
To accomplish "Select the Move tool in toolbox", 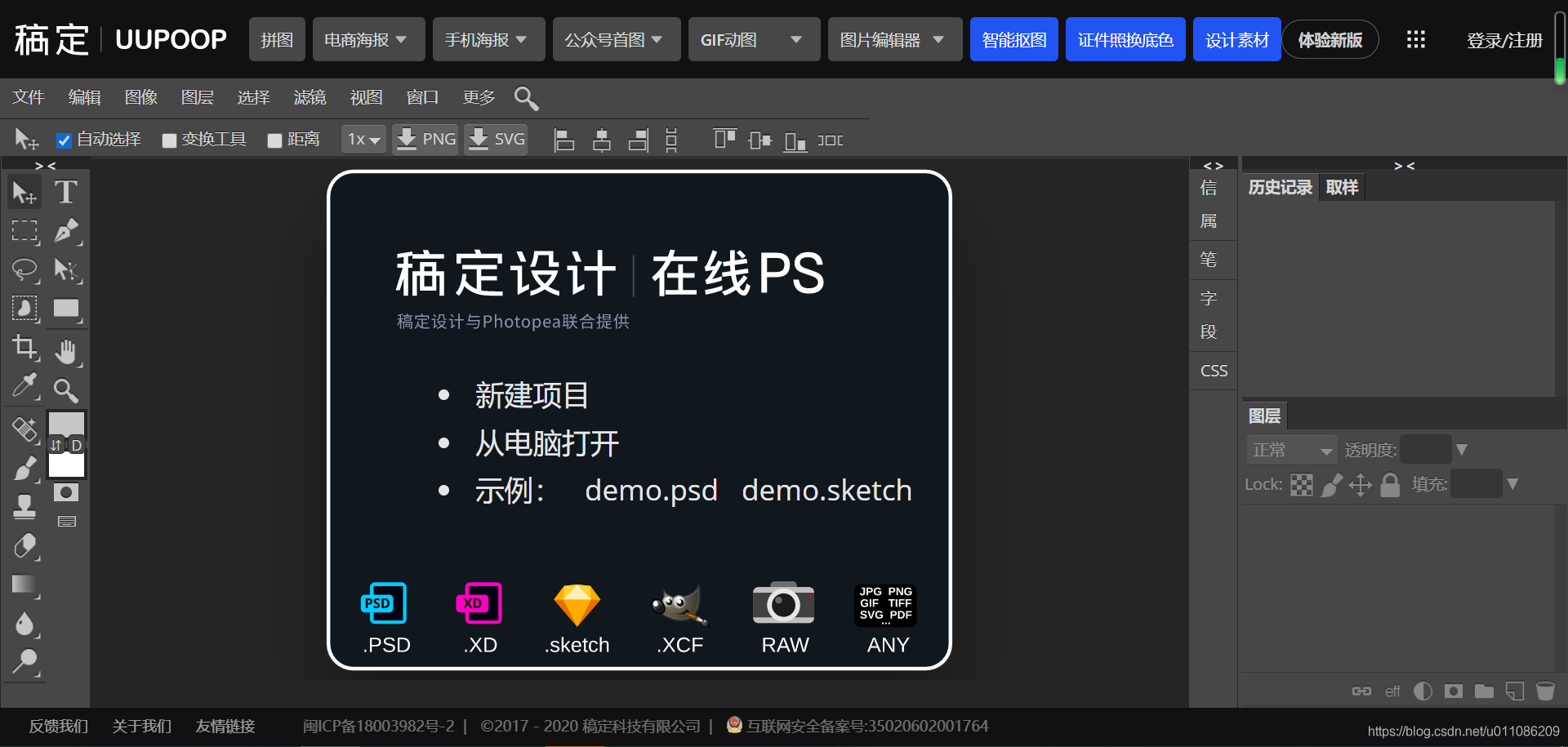I will pos(24,193).
